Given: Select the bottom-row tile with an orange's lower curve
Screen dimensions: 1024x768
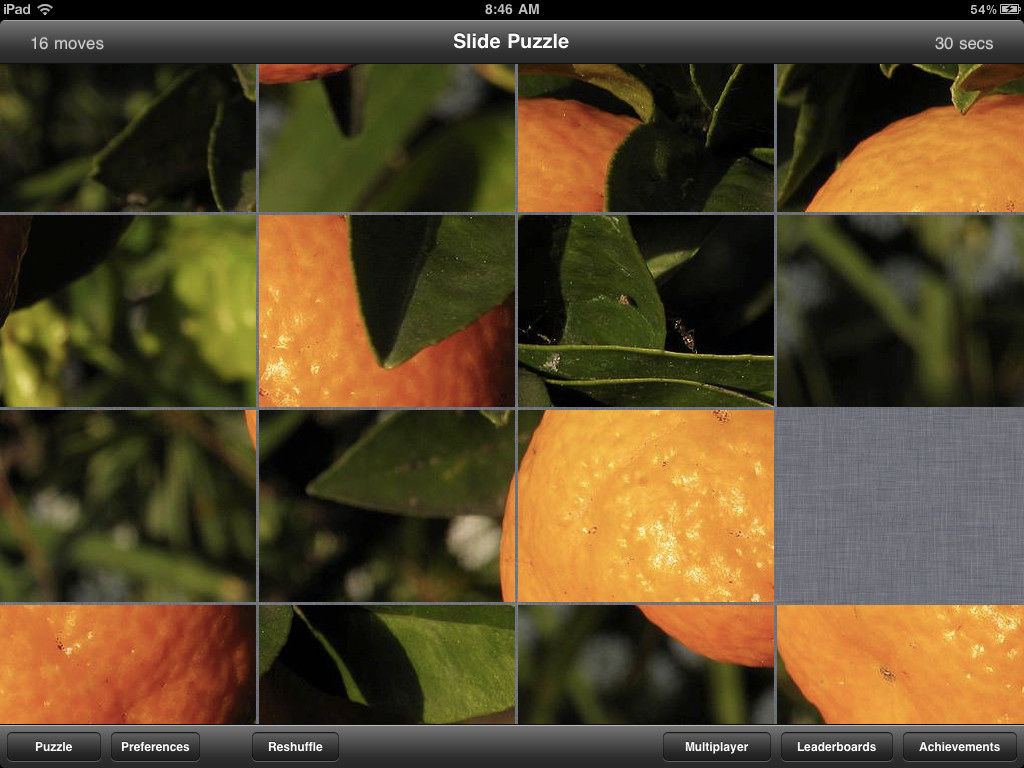Looking at the screenshot, I should click(x=645, y=664).
